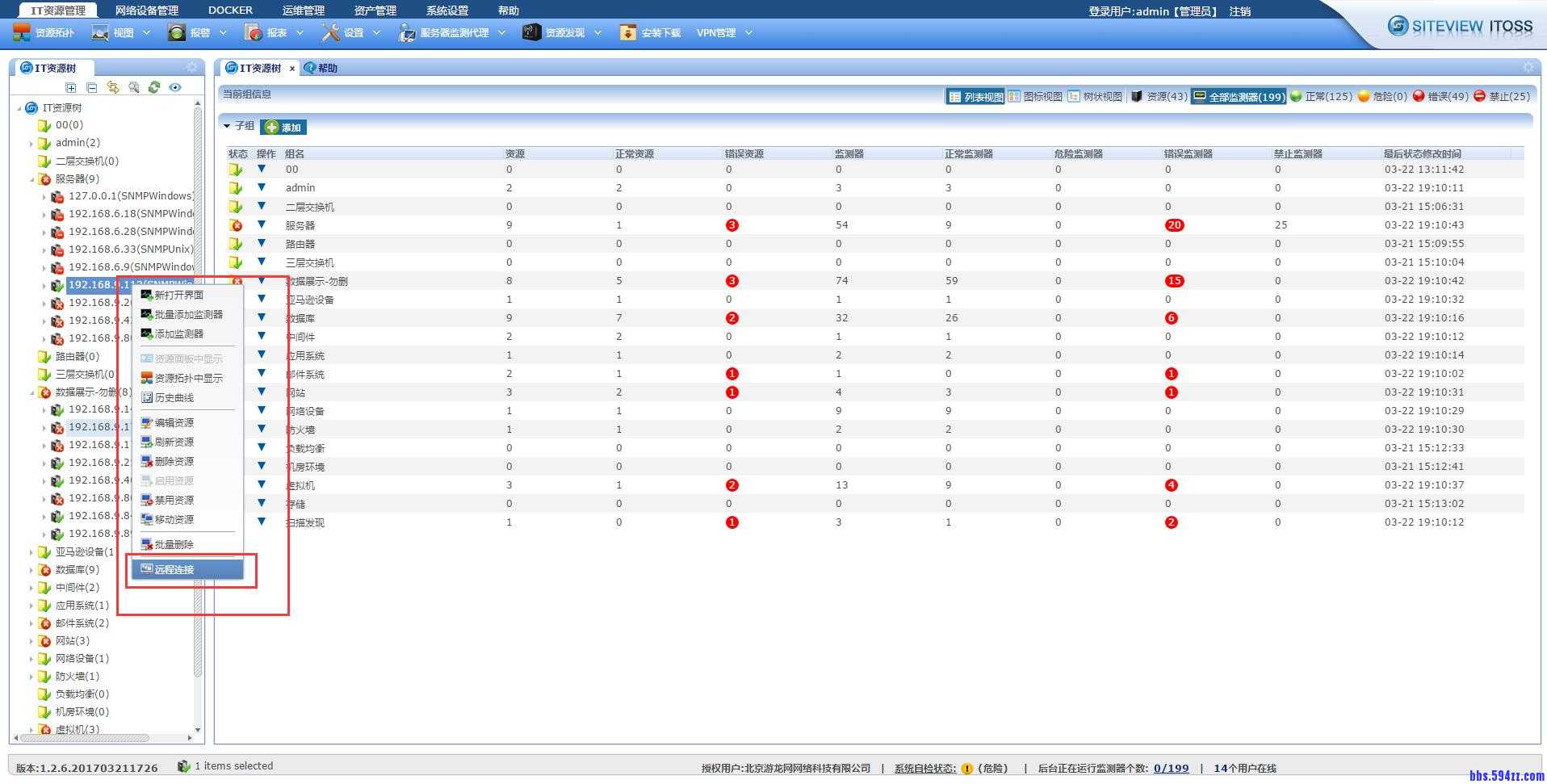This screenshot has width=1547, height=784.
Task: Click the 添加 add subgroup button
Action: point(284,127)
